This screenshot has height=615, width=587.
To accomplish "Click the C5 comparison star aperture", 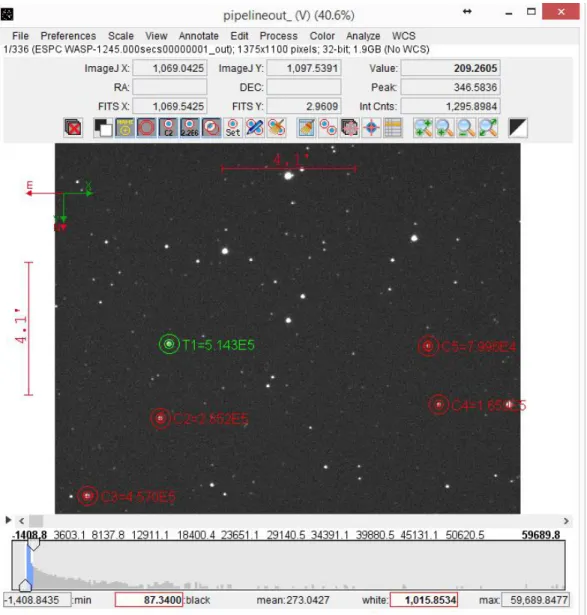I will click(x=428, y=346).
